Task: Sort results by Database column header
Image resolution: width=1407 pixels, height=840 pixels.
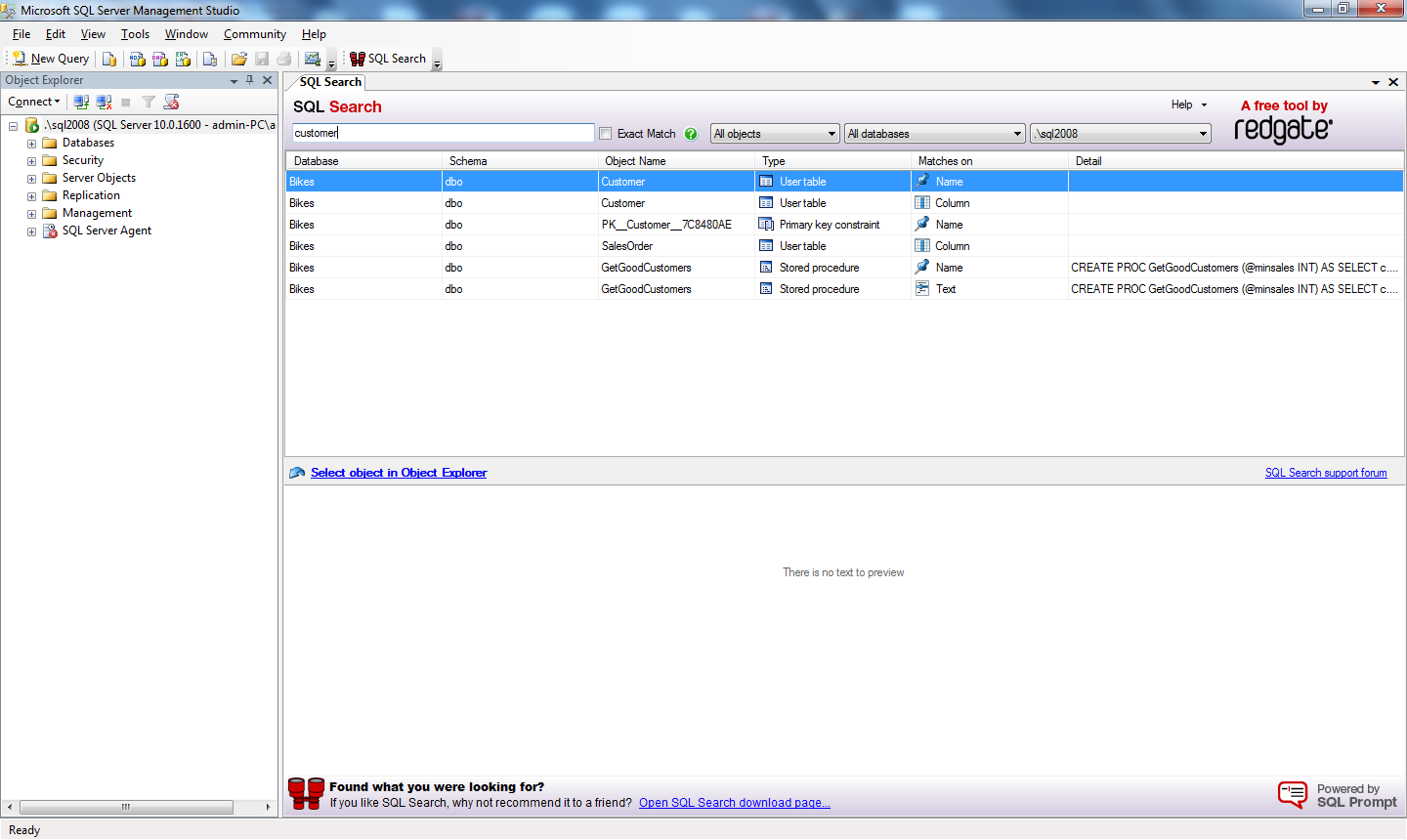Action: [363, 161]
